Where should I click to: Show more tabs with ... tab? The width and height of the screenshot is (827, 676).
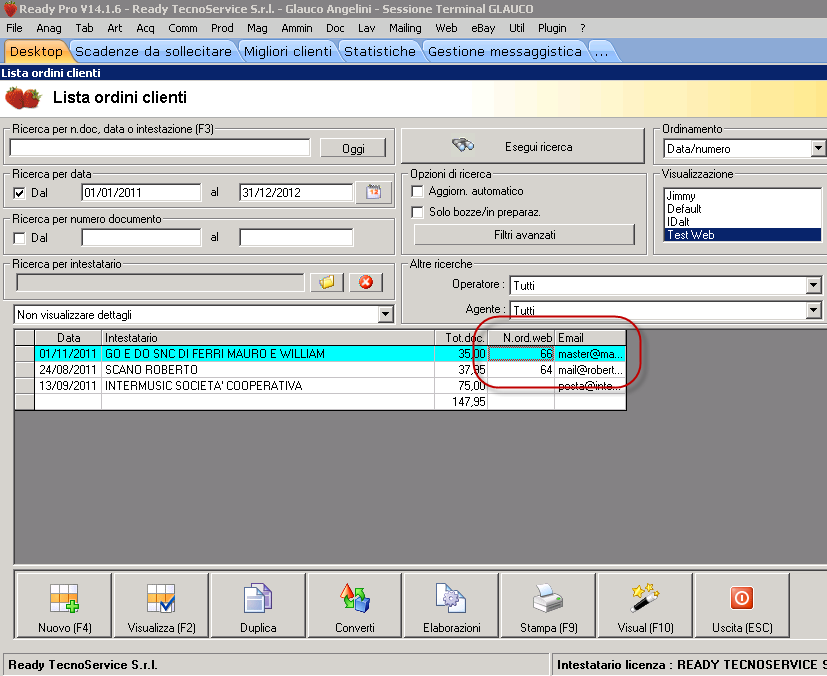[601, 52]
